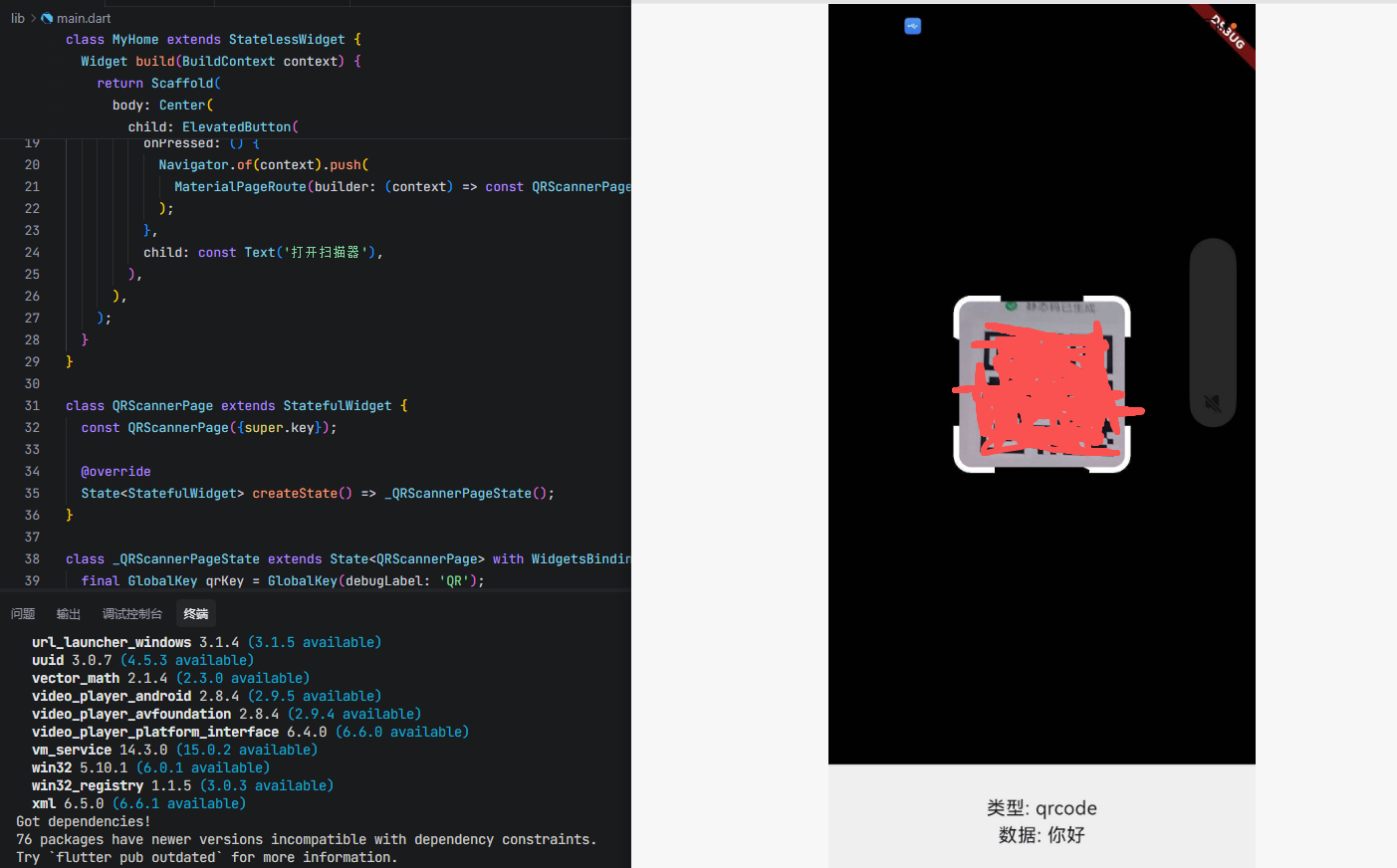Click the '76 packages have newer versions' message
The width and height of the screenshot is (1397, 868).
307,840
